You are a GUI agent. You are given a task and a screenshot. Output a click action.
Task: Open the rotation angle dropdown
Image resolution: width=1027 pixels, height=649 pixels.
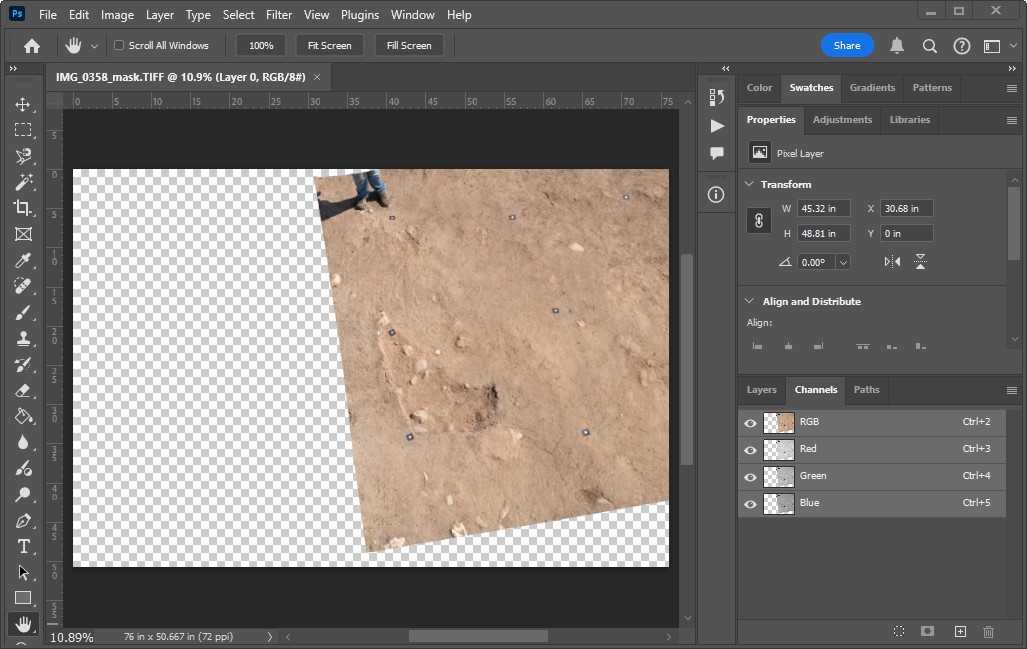[x=843, y=262]
